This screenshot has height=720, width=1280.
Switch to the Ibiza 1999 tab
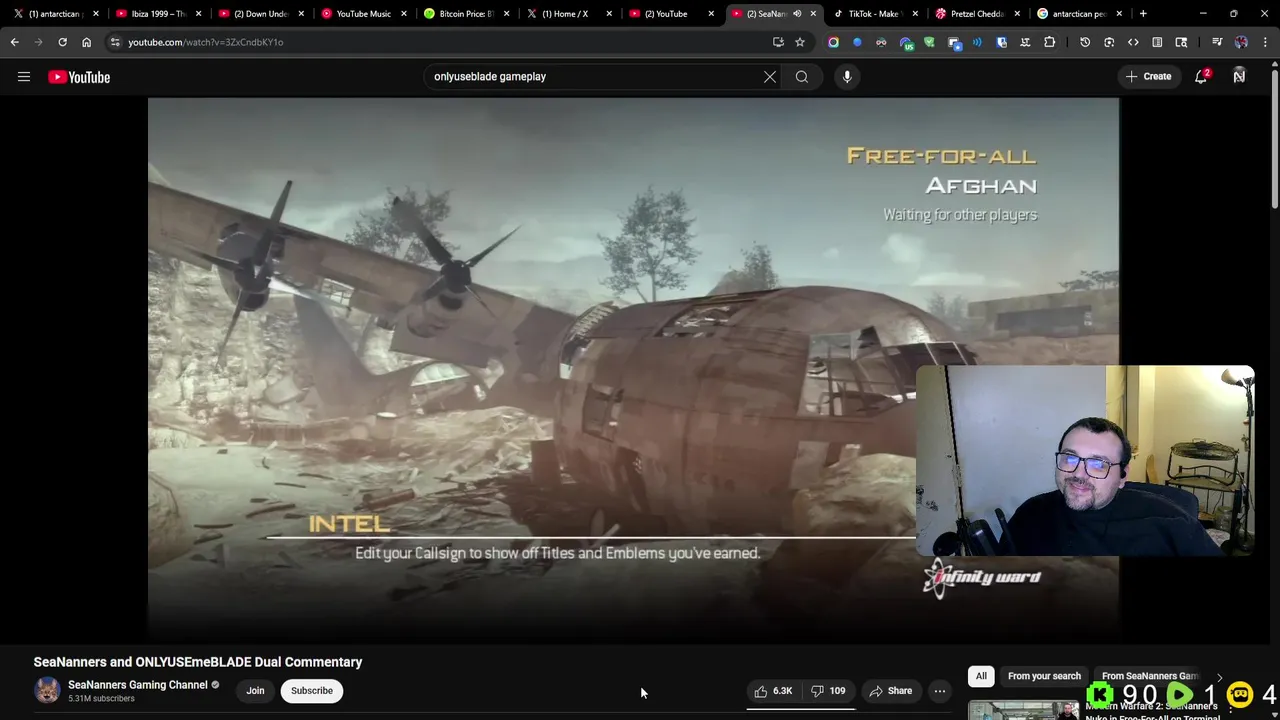coord(159,14)
